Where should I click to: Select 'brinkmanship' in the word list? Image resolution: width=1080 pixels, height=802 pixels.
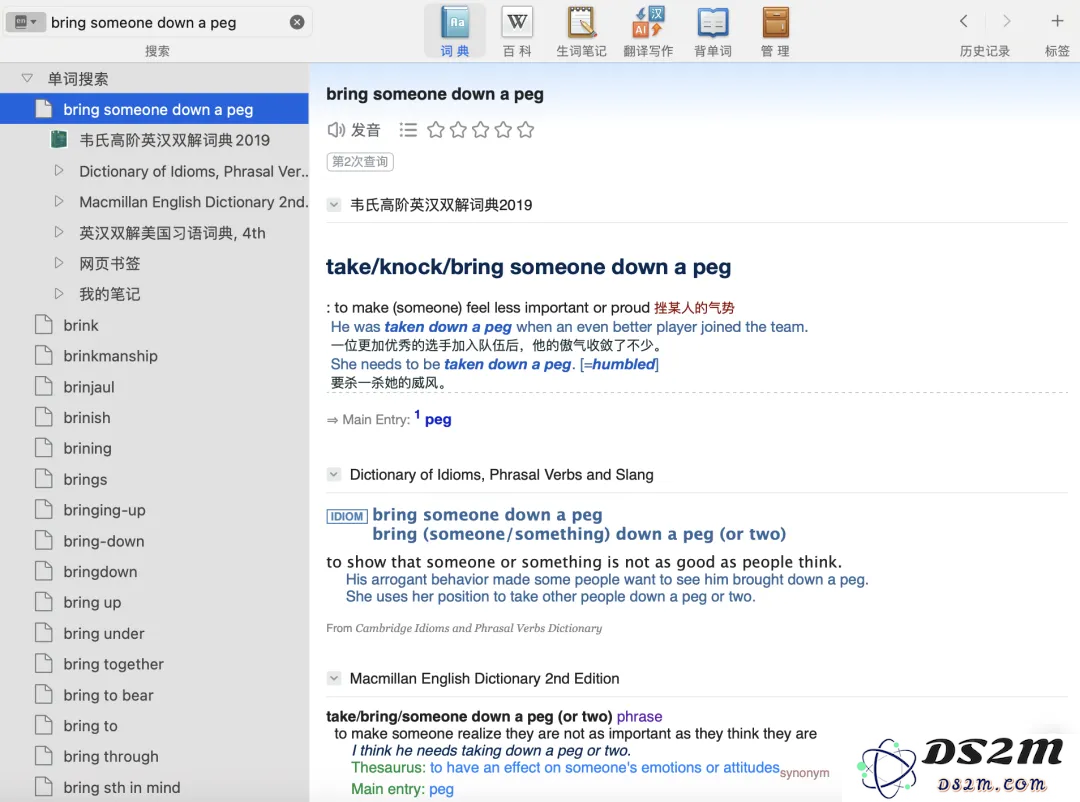click(x=154, y=356)
